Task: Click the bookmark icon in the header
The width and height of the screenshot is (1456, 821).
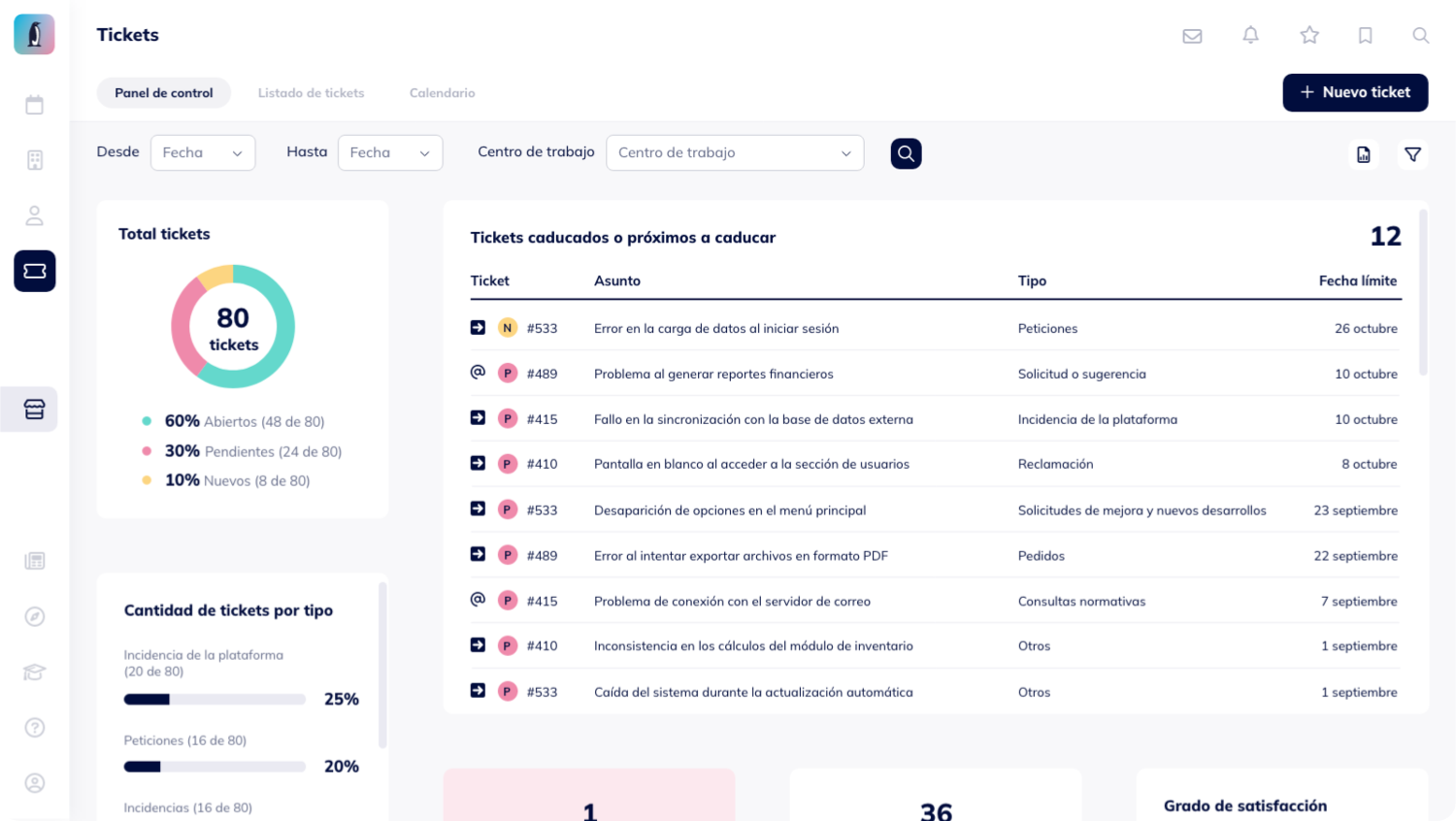Action: [x=1365, y=35]
